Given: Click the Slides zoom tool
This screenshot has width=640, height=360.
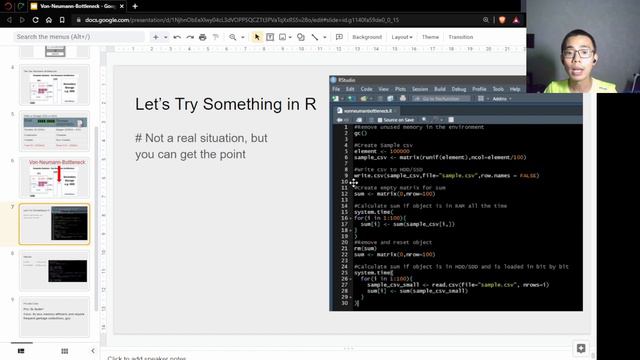Looking at the screenshot, I should tap(233, 37).
